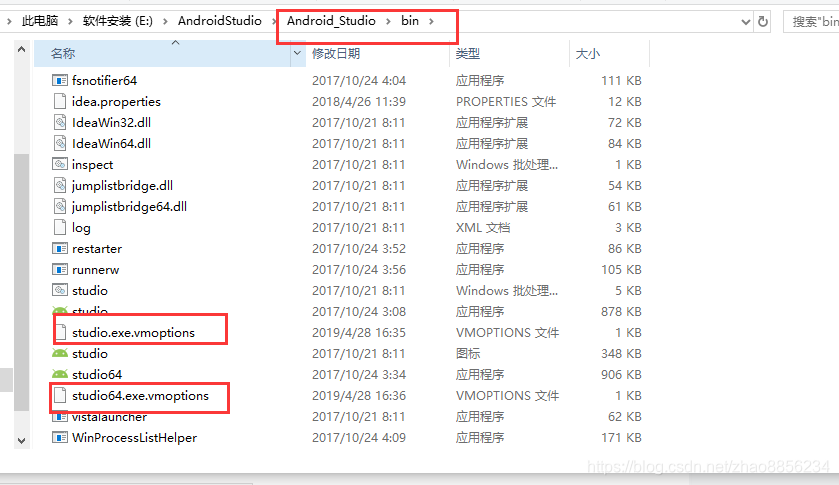839x485 pixels.
Task: Click the inspect batch file icon
Action: coord(60,164)
